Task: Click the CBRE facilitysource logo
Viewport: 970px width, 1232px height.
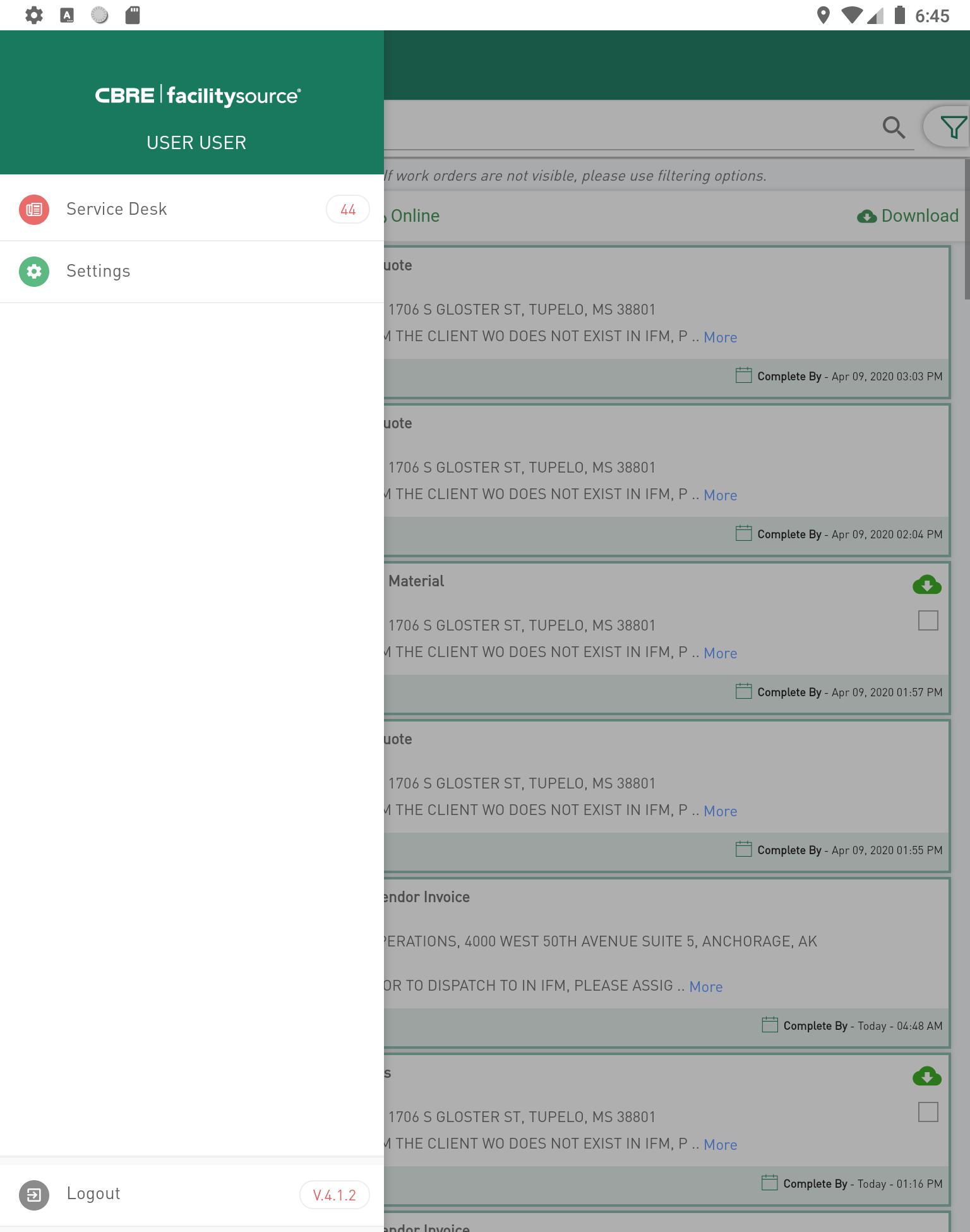Action: [198, 95]
